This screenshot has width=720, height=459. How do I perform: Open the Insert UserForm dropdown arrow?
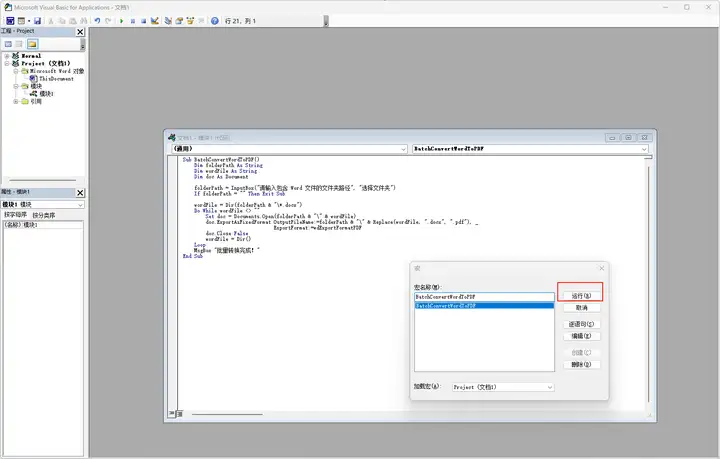(x=28, y=21)
